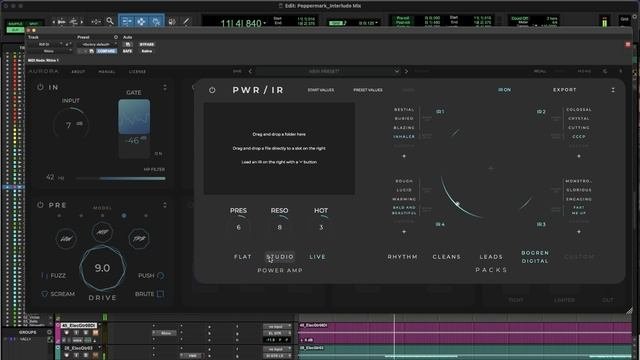Select the LEADS pack tab

click(x=491, y=257)
